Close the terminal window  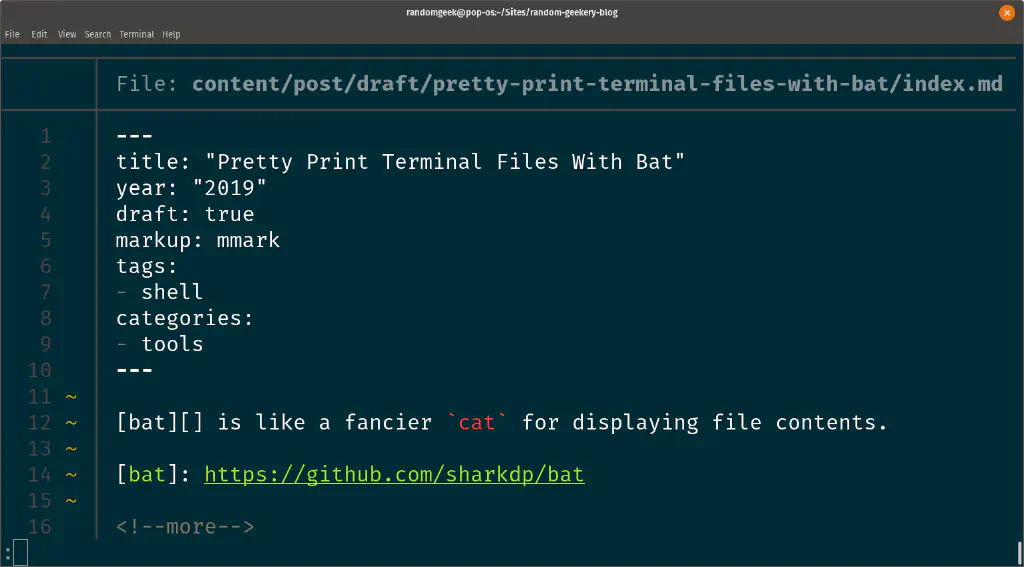point(1007,12)
